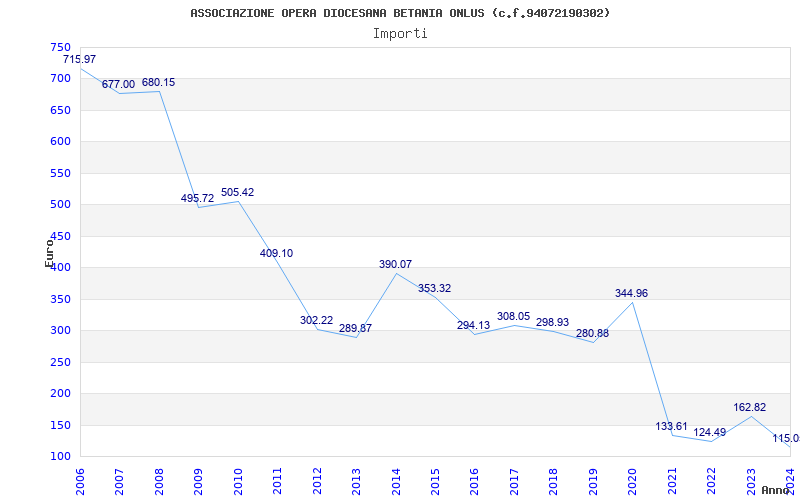
Task: Click the y-axis tick 400
Action: point(60,268)
